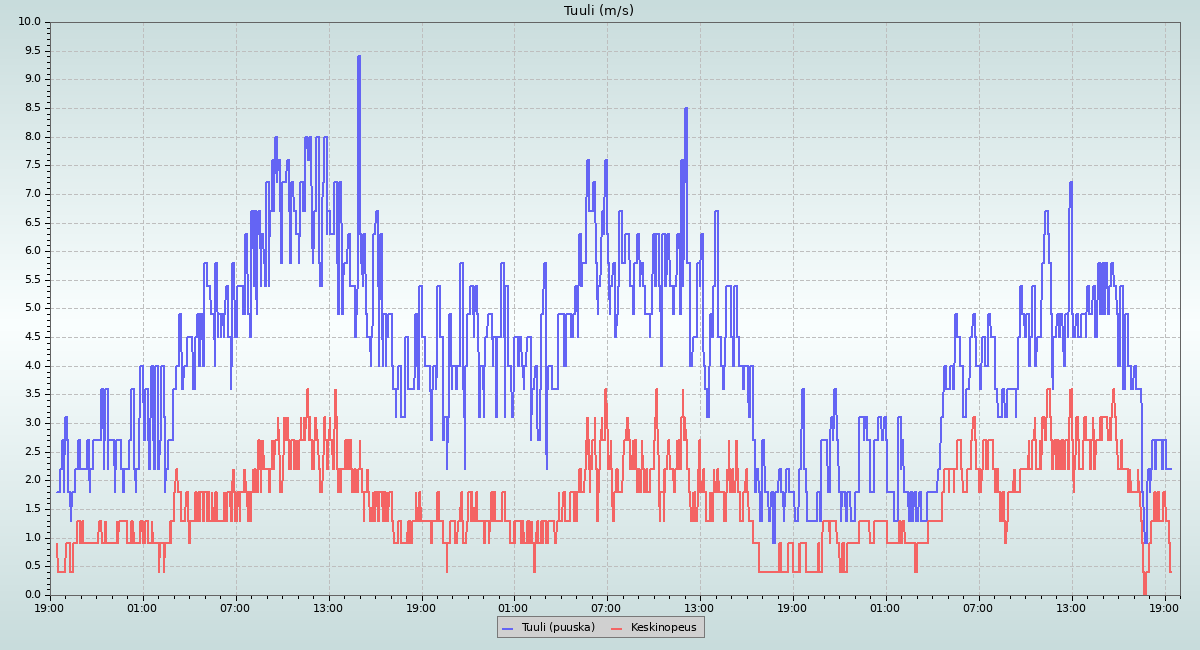Click the rightmost 19:00 x-axis label
1200x650 pixels.
click(x=1165, y=607)
